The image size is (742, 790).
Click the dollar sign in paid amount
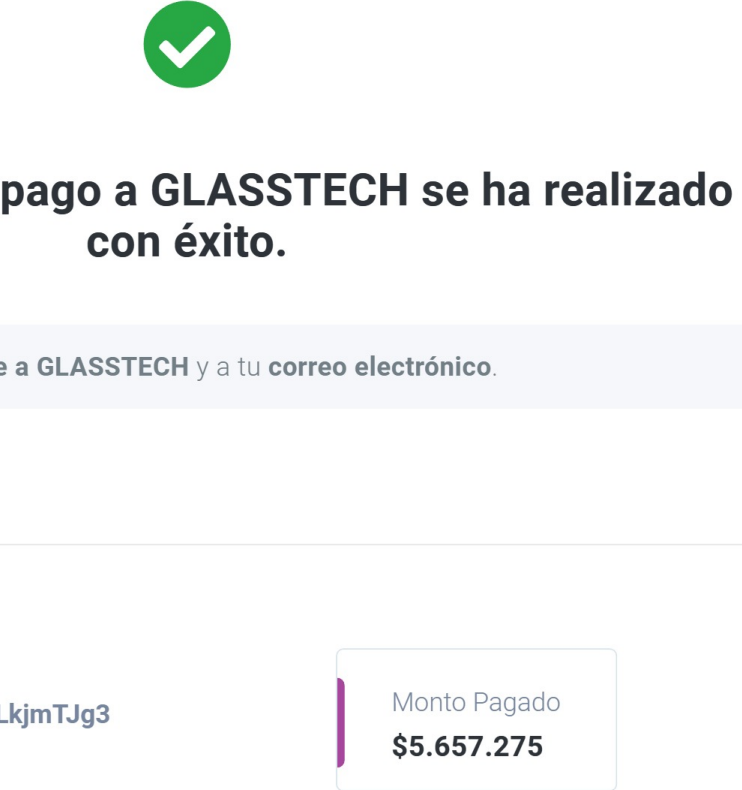click(x=399, y=746)
